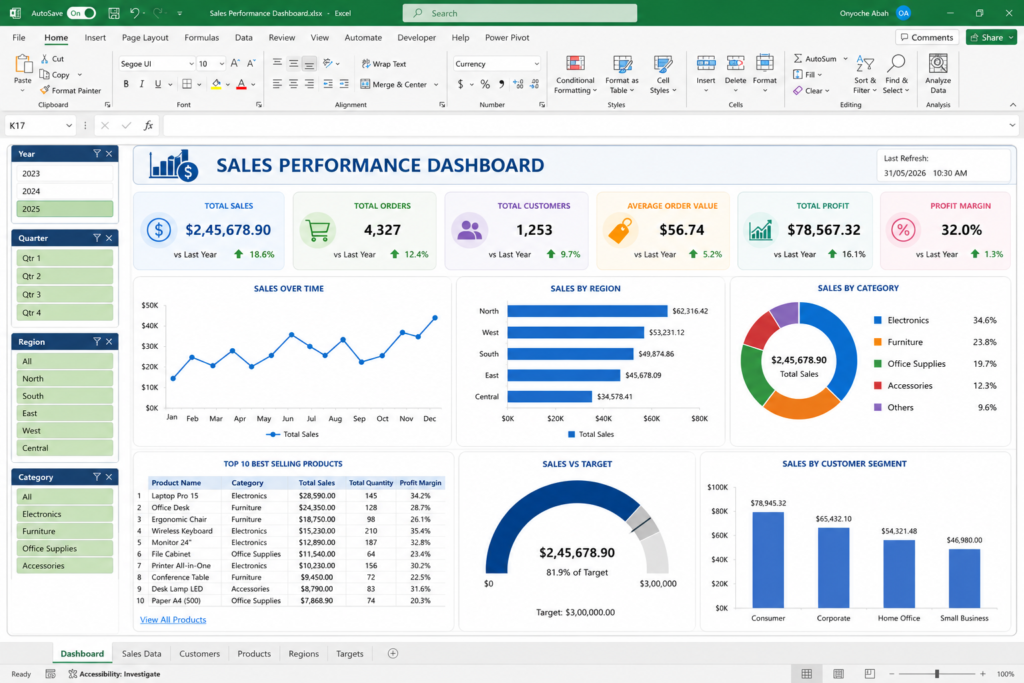The image size is (1024, 683).
Task: Click the AutoSum sigma icon
Action: click(797, 59)
